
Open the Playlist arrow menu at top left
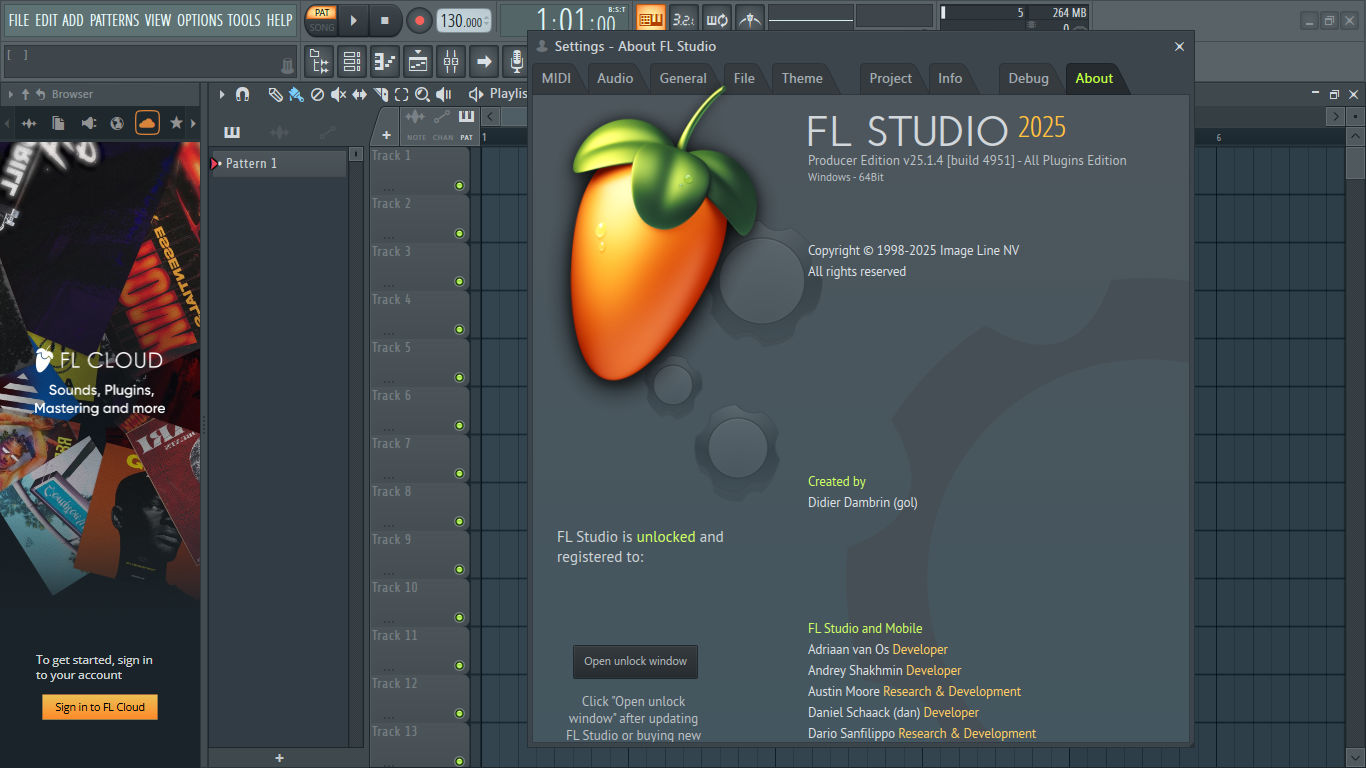[222, 95]
